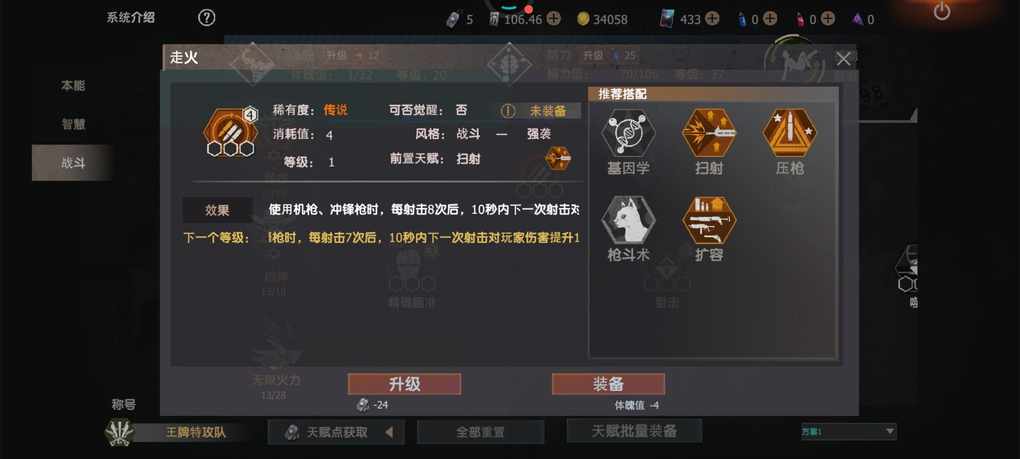Select the 扩容 recommended talent icon
This screenshot has height=459, width=1020.
[x=708, y=220]
